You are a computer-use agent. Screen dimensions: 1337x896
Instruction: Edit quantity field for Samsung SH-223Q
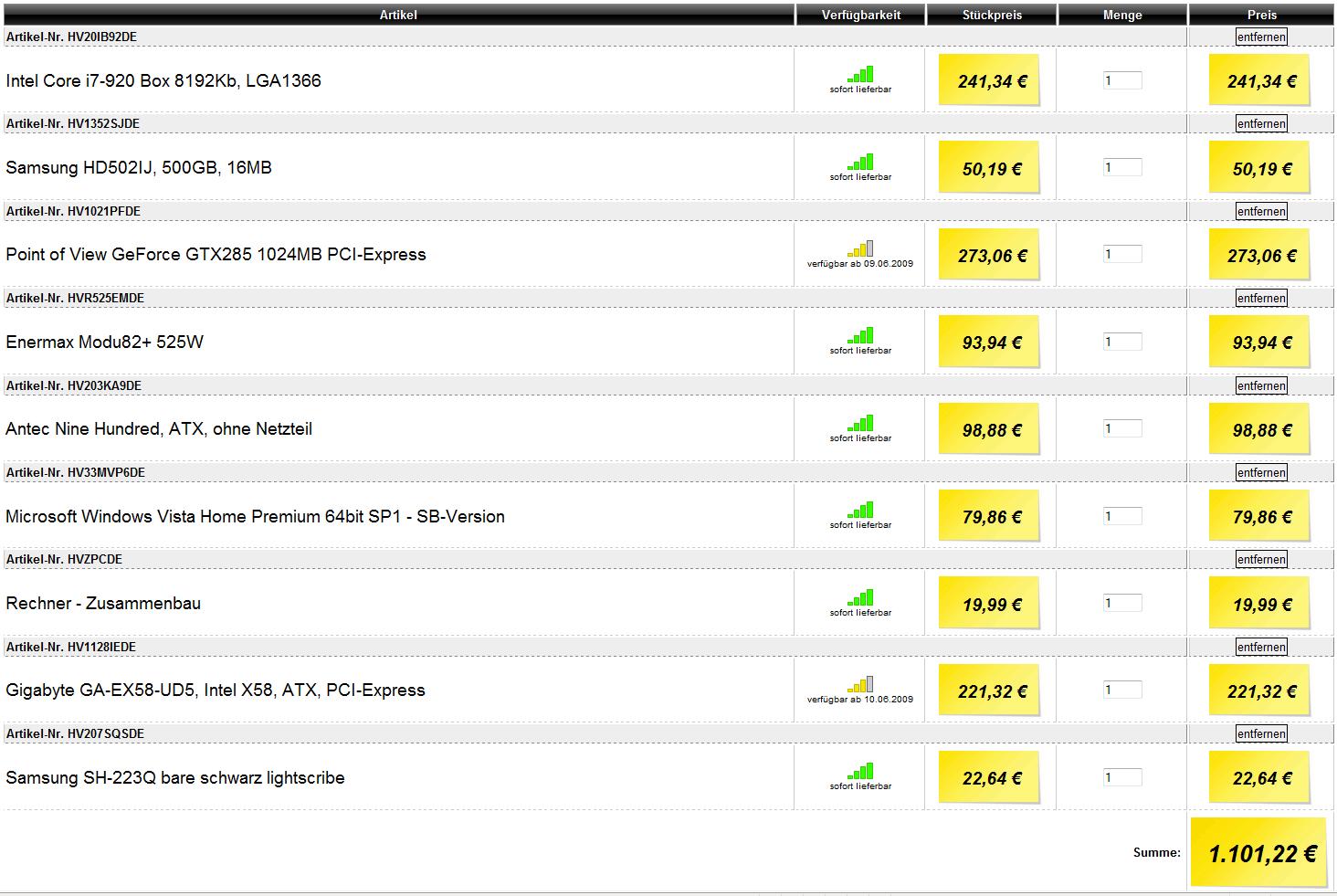[x=1122, y=777]
